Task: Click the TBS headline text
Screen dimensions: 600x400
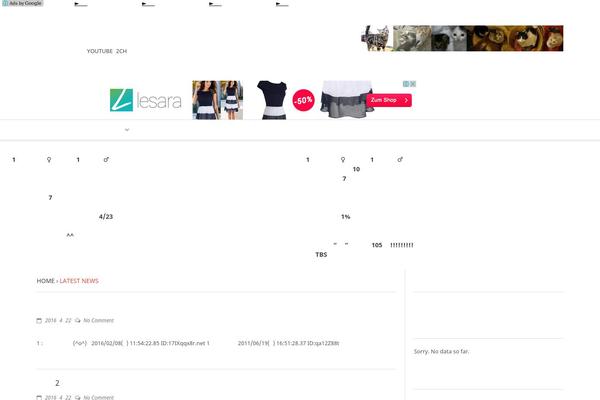Action: coord(321,255)
